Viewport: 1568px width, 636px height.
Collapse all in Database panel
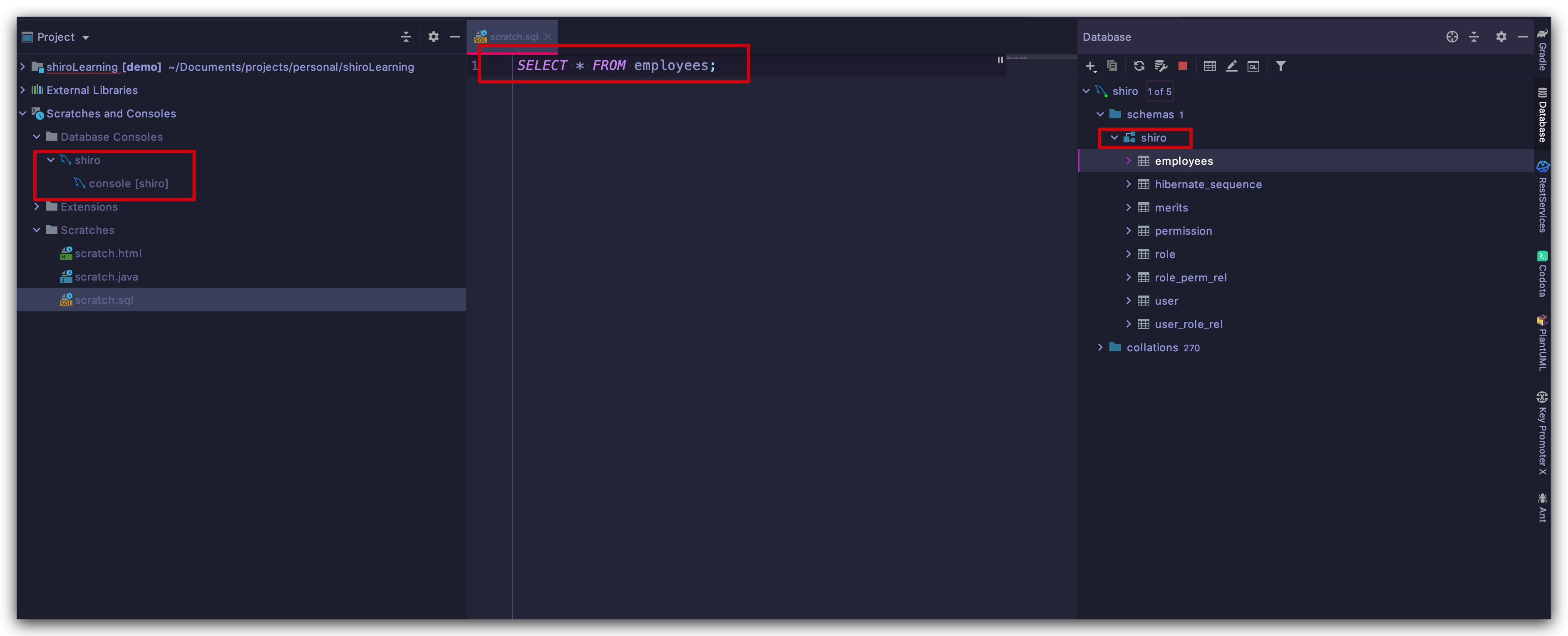click(1474, 37)
